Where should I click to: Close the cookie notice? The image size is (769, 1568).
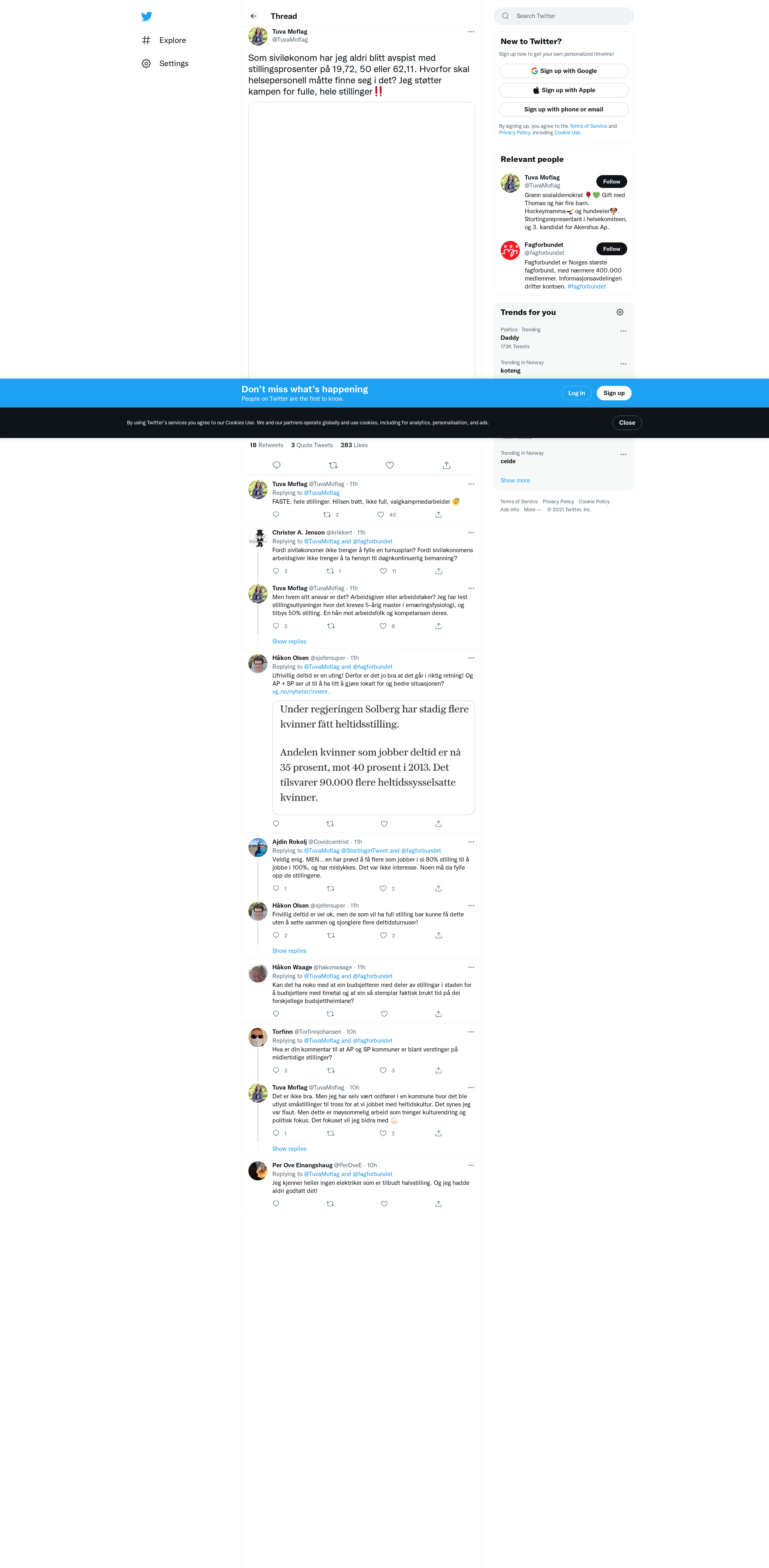(x=627, y=423)
